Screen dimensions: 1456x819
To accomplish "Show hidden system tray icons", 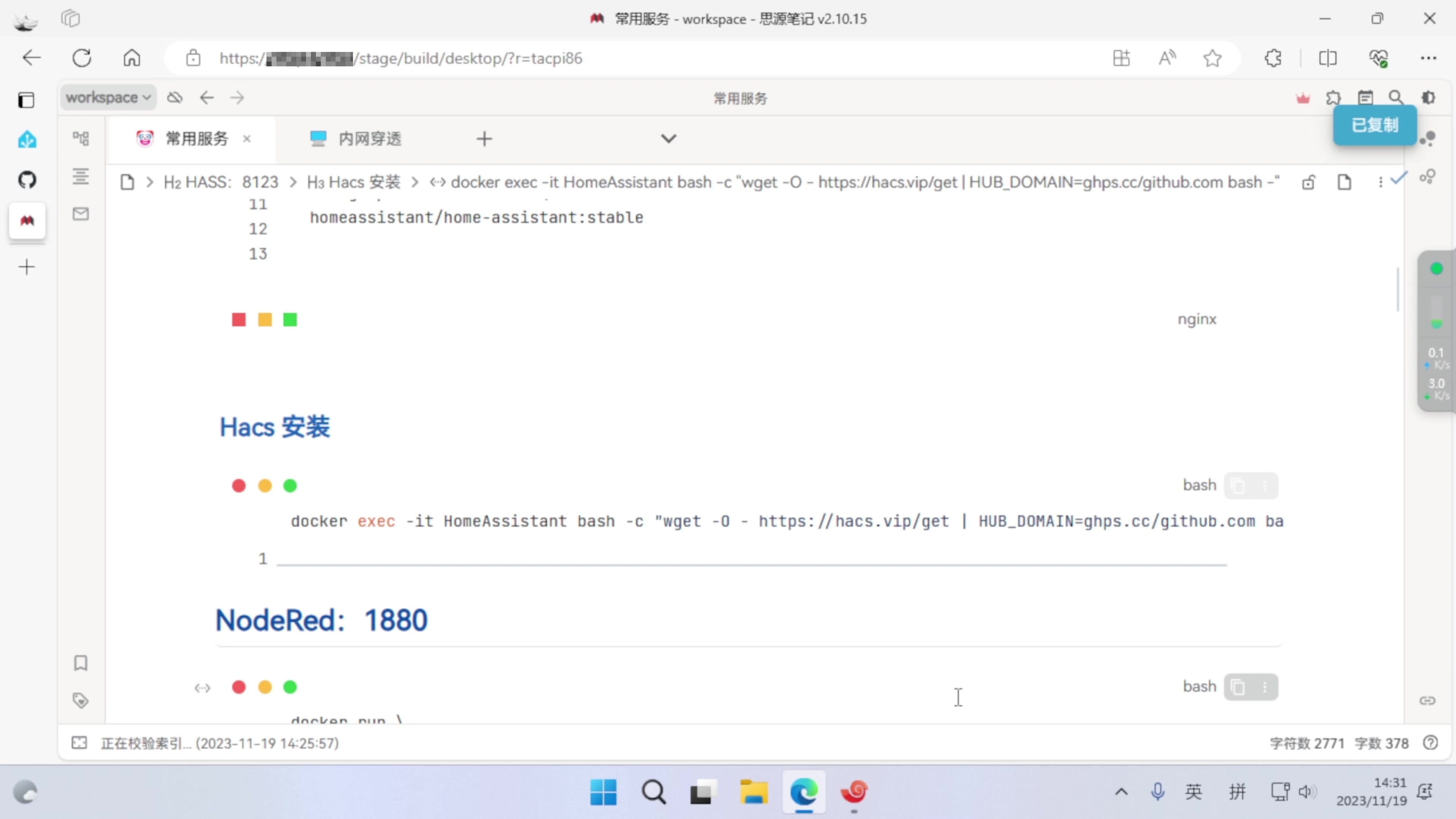I will (1122, 792).
